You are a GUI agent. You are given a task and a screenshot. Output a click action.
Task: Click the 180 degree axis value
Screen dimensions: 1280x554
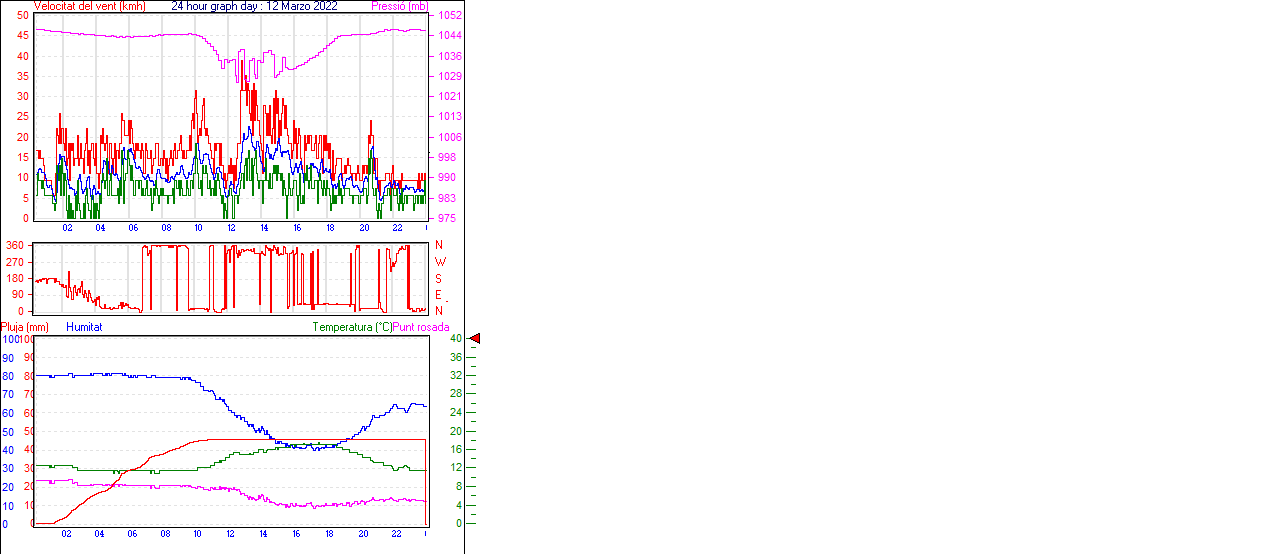point(15,278)
